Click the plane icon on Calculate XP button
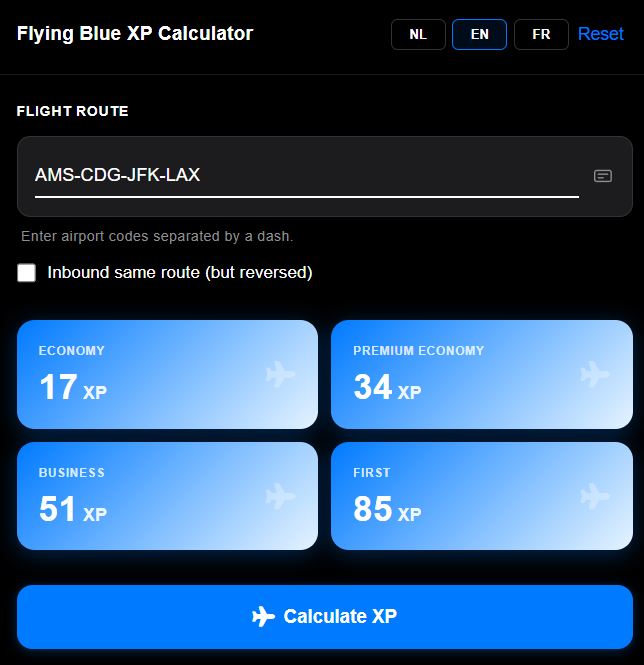 click(263, 616)
